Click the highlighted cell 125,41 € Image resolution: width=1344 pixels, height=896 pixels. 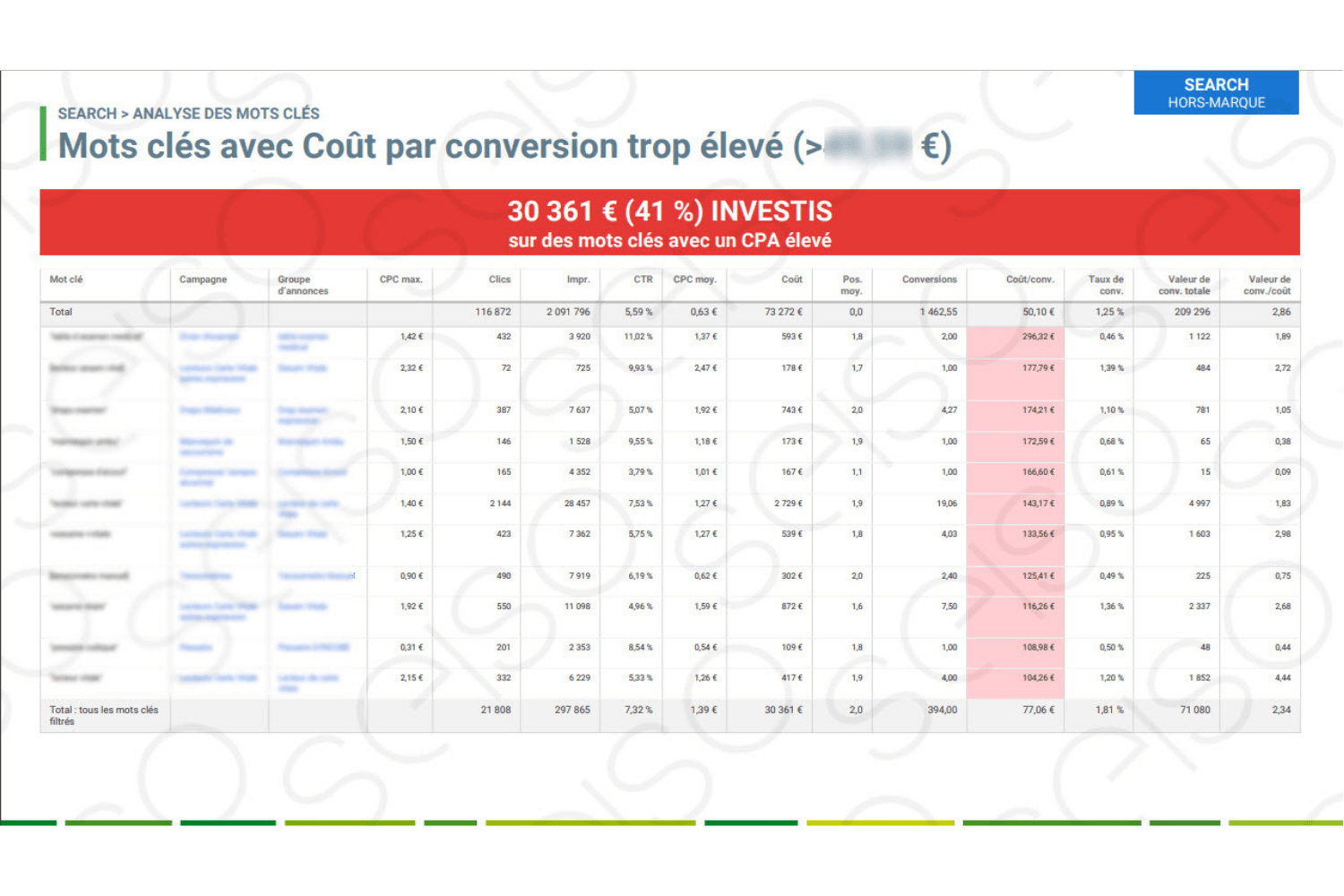pyautogui.click(x=1016, y=582)
